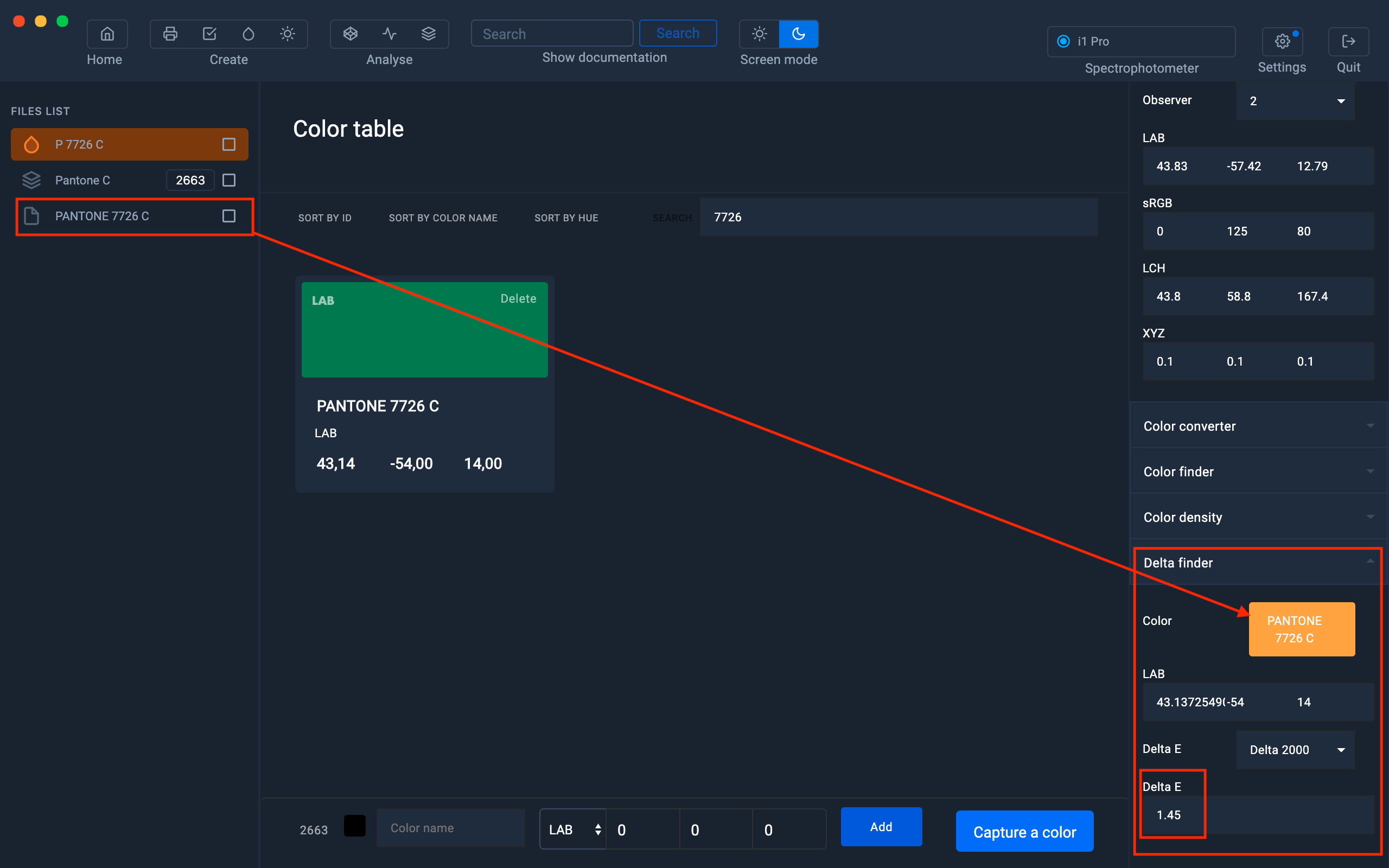Tick the Pantone C checkbox
Screen dimensions: 1389x868
[x=229, y=180]
